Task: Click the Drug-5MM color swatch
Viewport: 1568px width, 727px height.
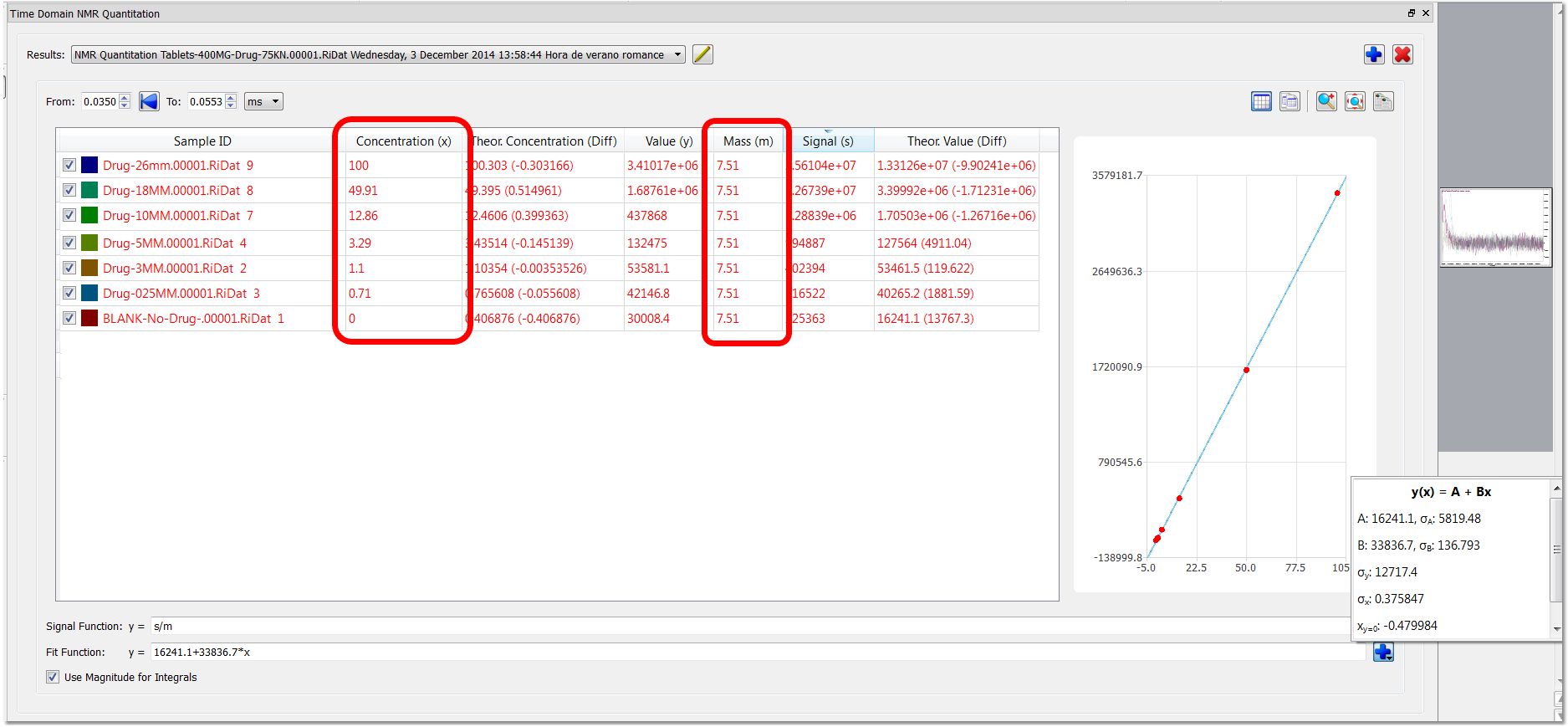Action: pos(89,243)
